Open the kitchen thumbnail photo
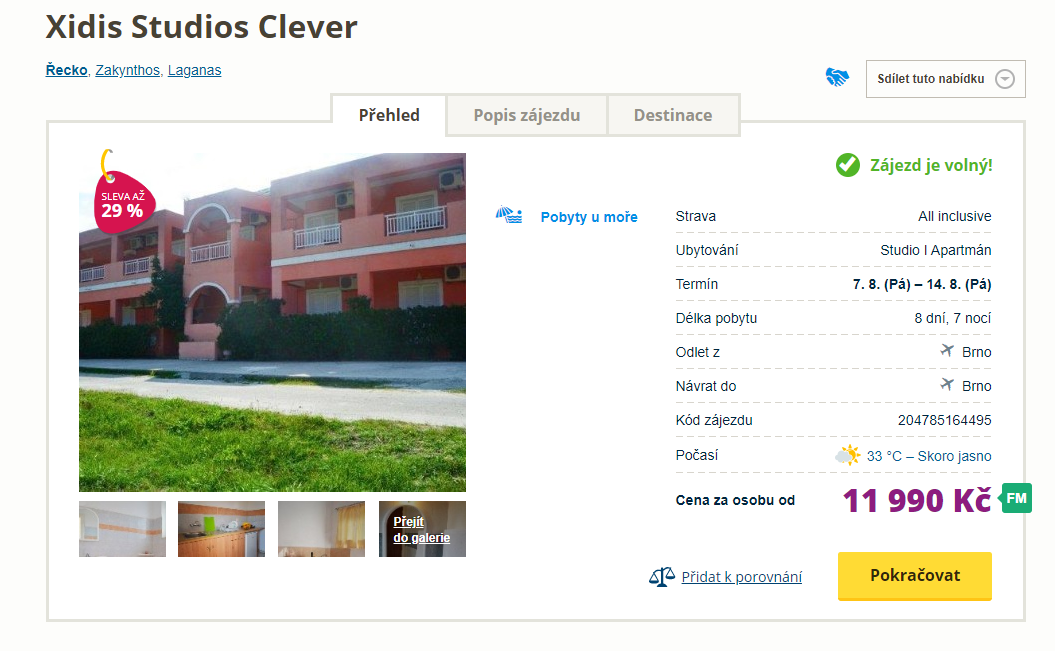 click(x=221, y=529)
